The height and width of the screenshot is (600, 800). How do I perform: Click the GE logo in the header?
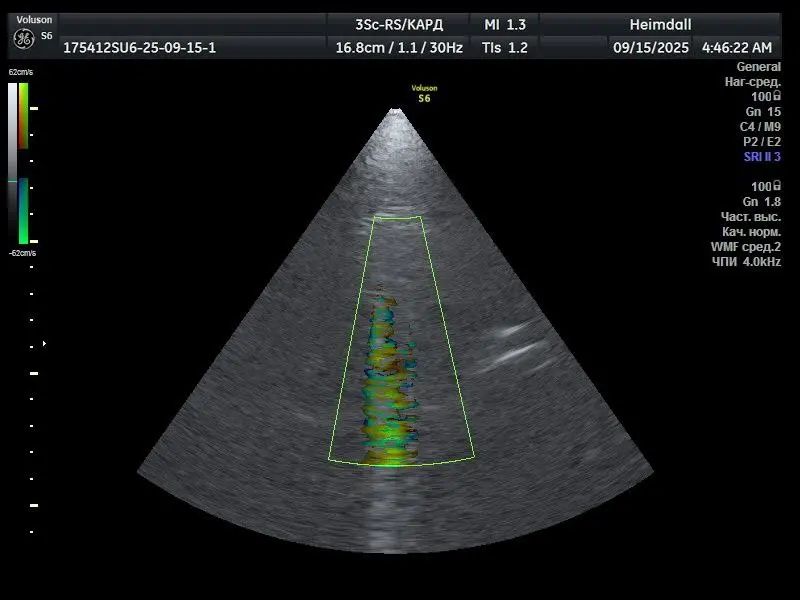click(x=23, y=38)
